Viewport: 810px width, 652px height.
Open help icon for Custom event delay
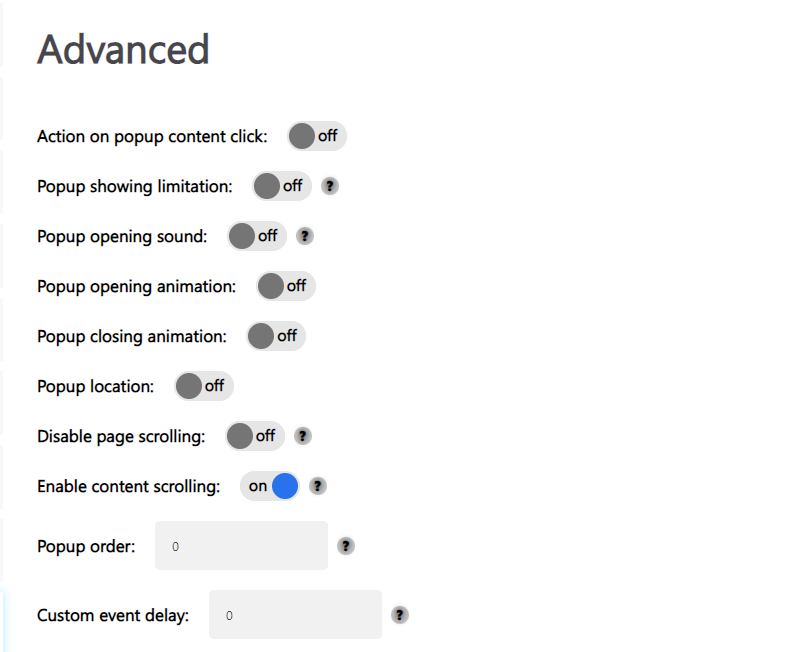point(400,615)
